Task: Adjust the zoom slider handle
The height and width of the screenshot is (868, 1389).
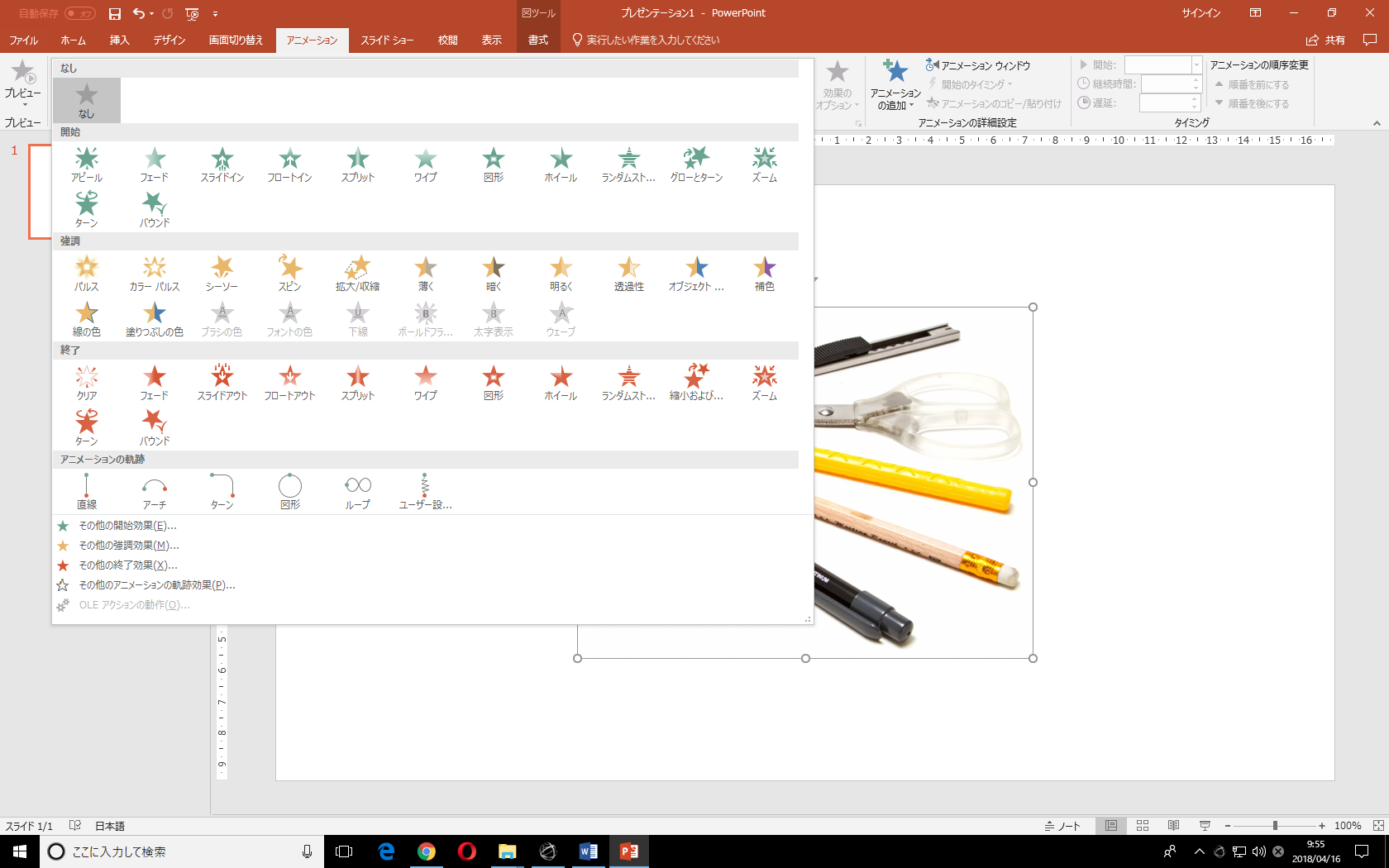Action: pyautogui.click(x=1275, y=826)
